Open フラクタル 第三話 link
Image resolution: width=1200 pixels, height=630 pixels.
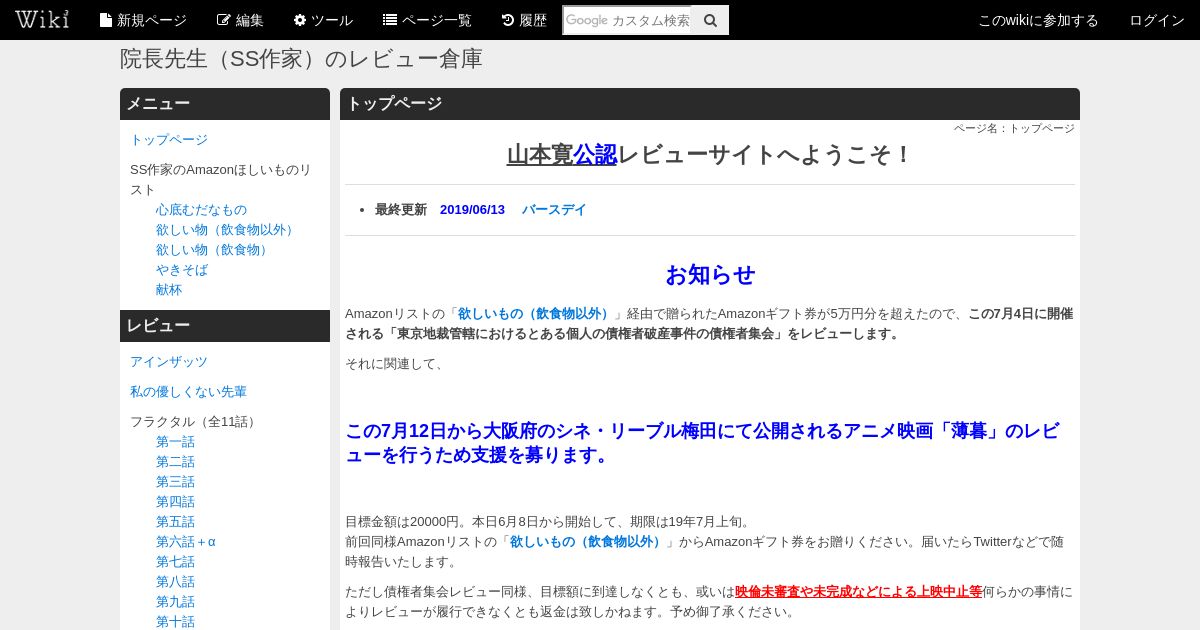[x=175, y=482]
